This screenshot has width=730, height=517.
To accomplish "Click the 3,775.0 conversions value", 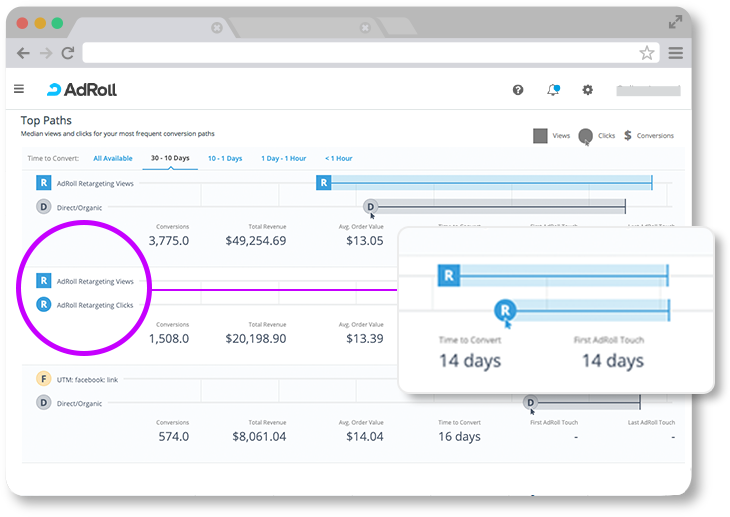I will pyautogui.click(x=169, y=241).
